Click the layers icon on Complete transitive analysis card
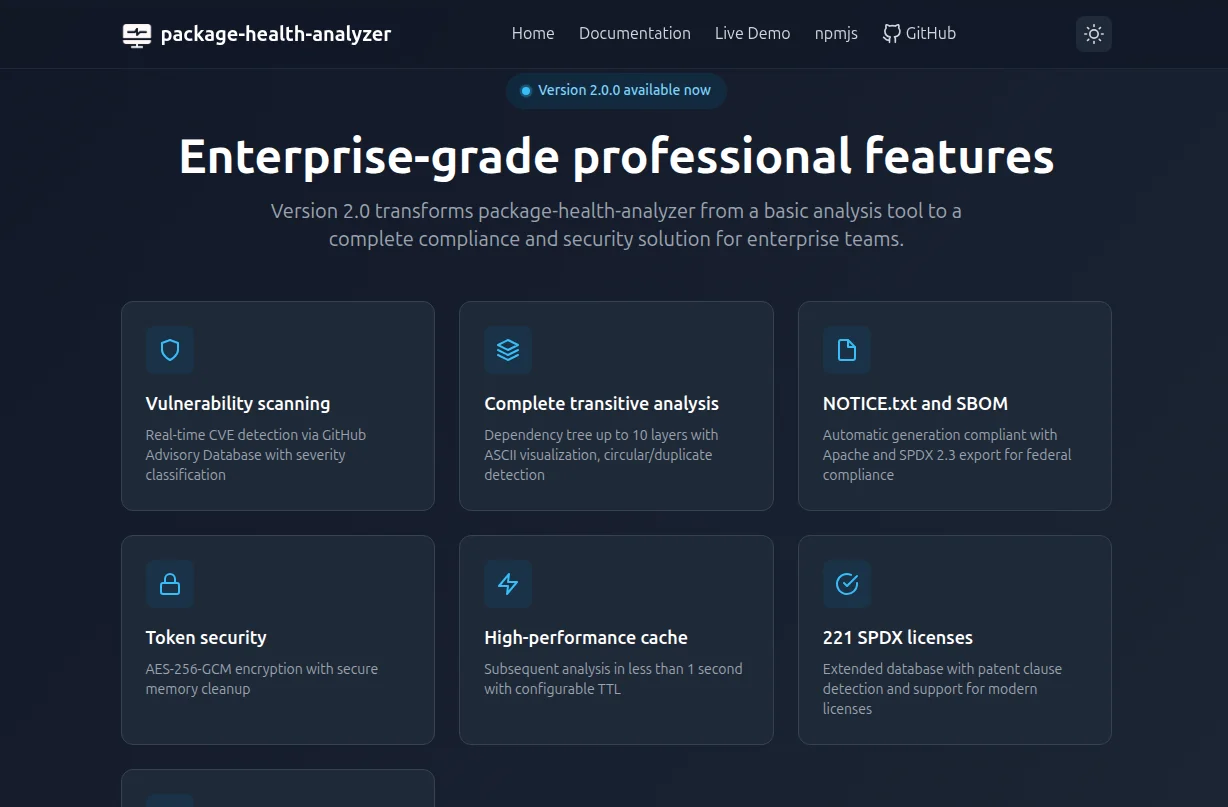This screenshot has height=807, width=1228. 508,350
